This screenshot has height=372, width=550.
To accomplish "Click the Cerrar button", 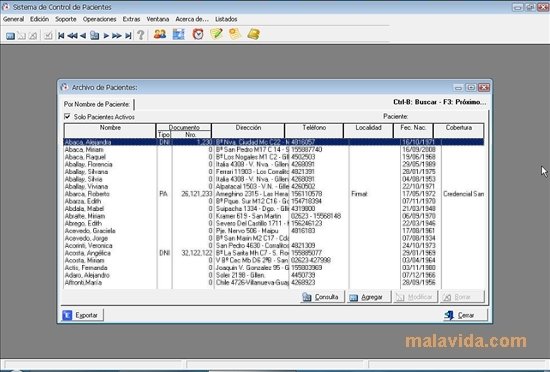I will [465, 315].
